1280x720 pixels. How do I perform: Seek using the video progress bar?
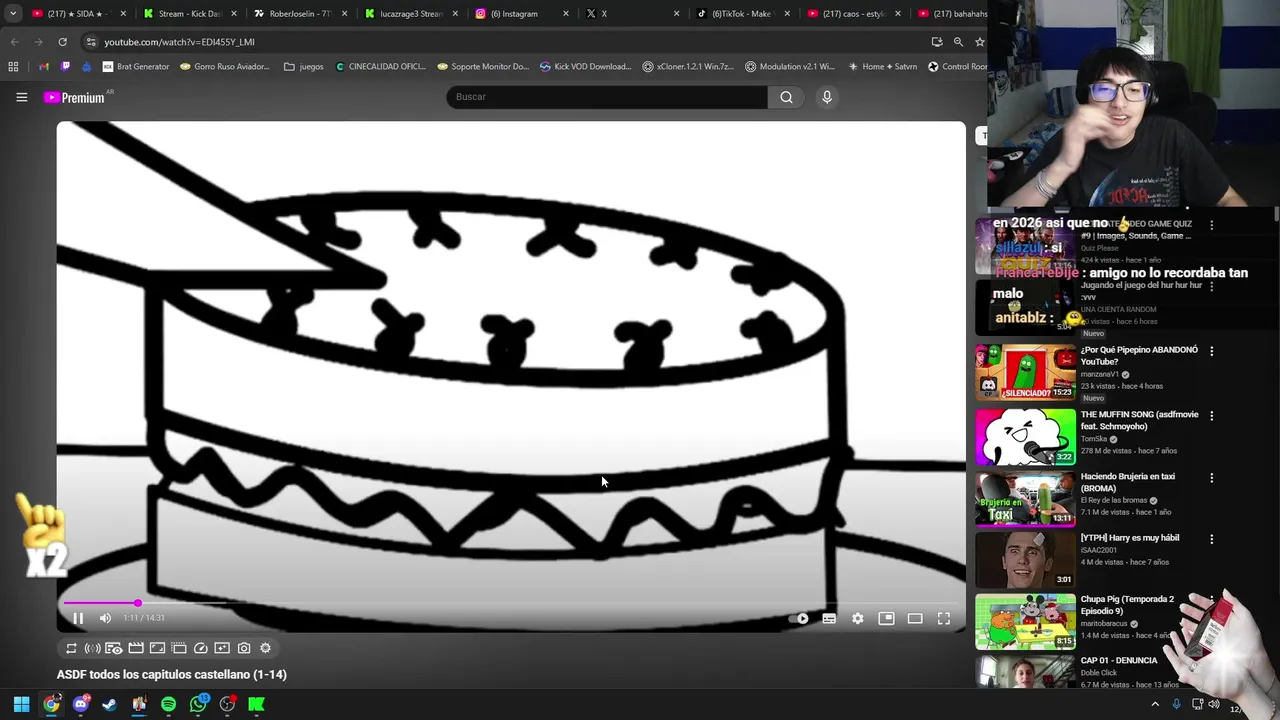click(510, 603)
